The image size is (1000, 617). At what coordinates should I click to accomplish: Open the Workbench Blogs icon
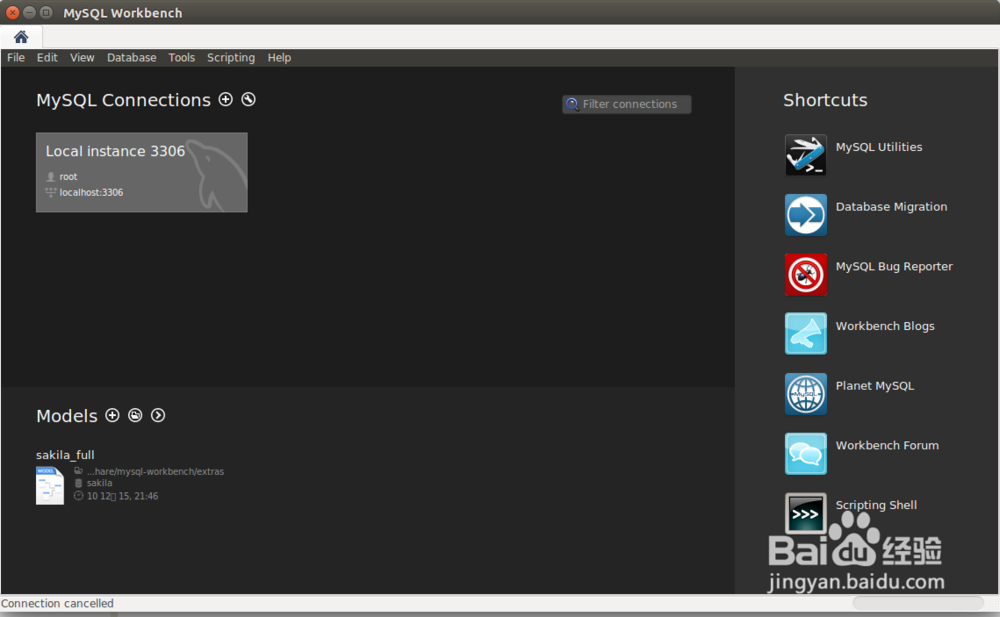[805, 334]
